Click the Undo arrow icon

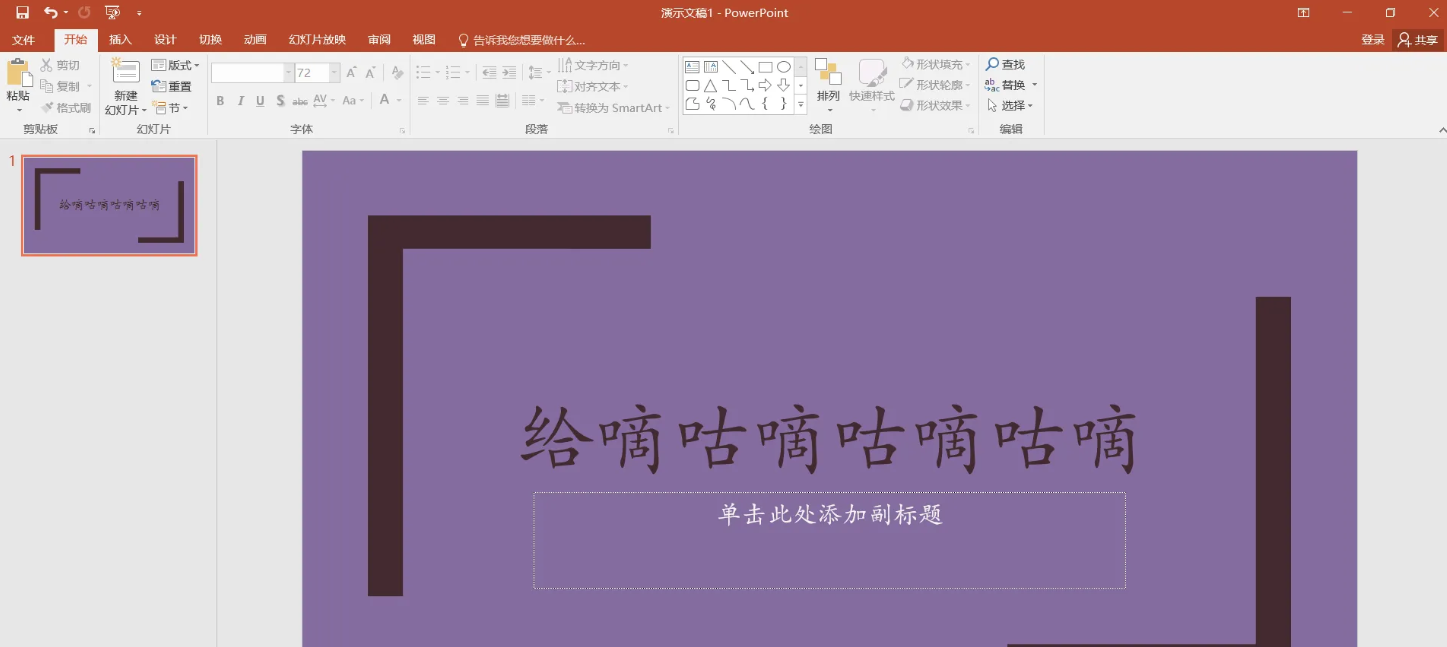[50, 13]
